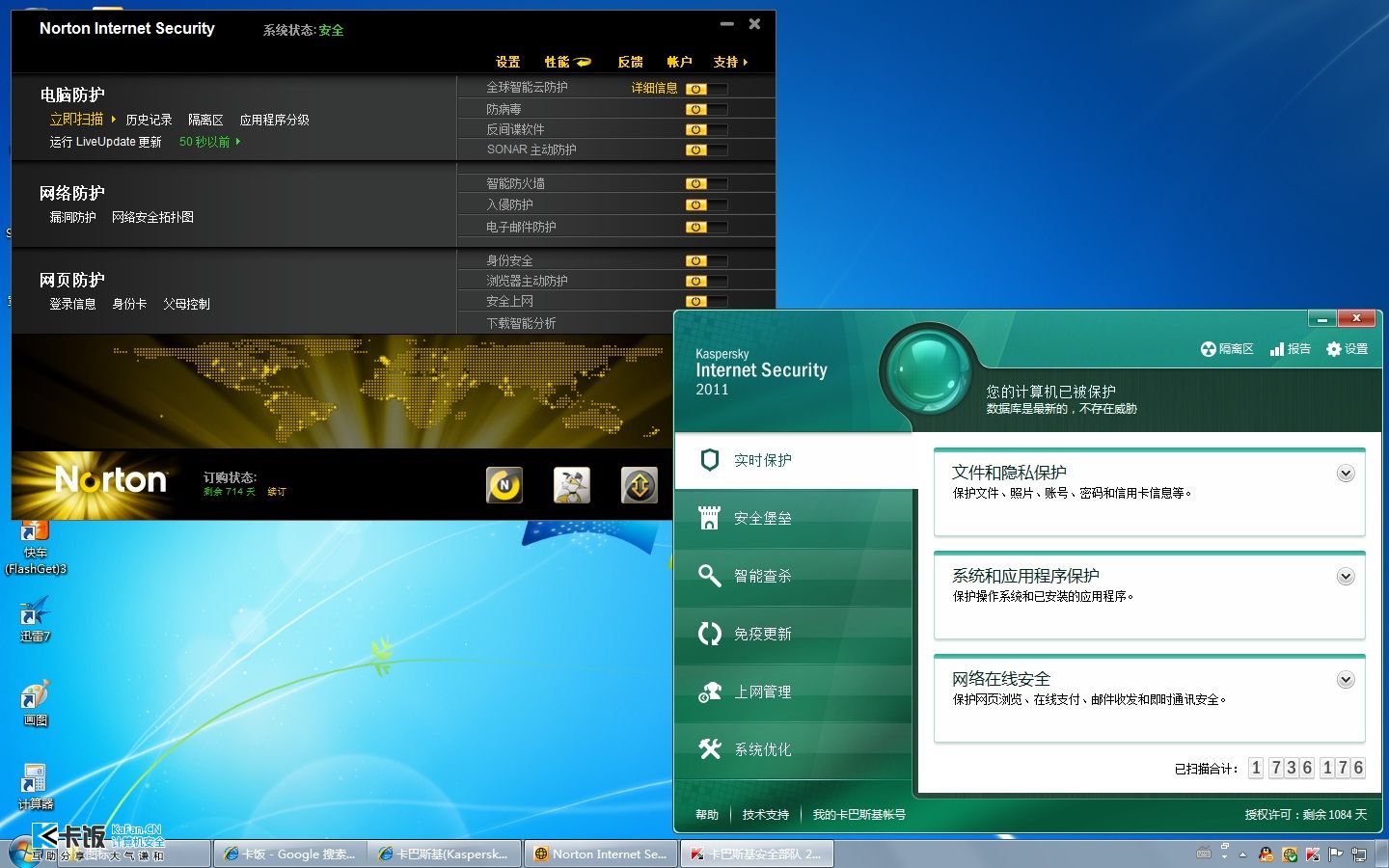The image size is (1389, 868).
Task: Switch to 卡巴斯基(Kaspersk... IE taskbar button
Action: point(444,854)
